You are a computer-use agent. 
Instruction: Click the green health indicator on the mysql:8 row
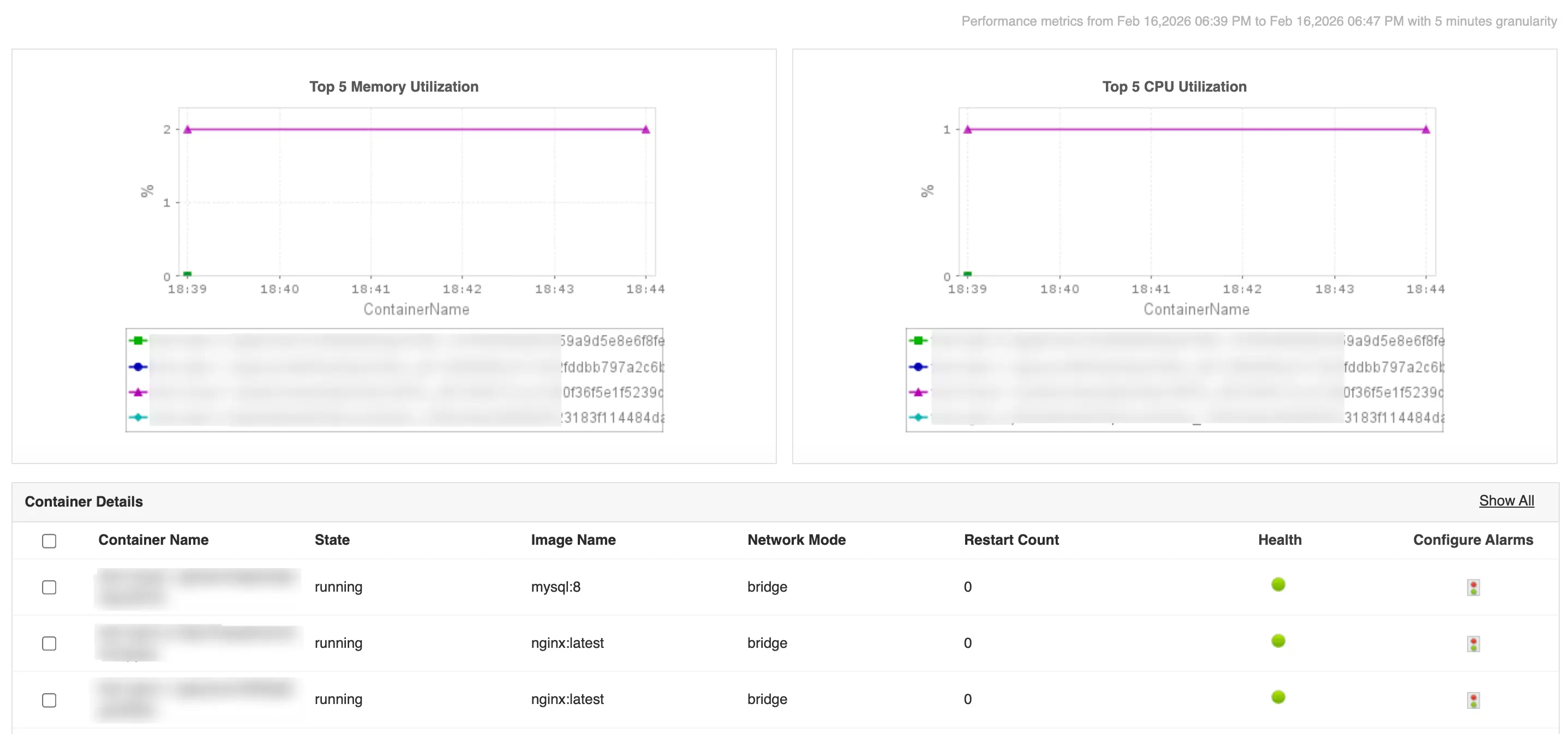1279,585
